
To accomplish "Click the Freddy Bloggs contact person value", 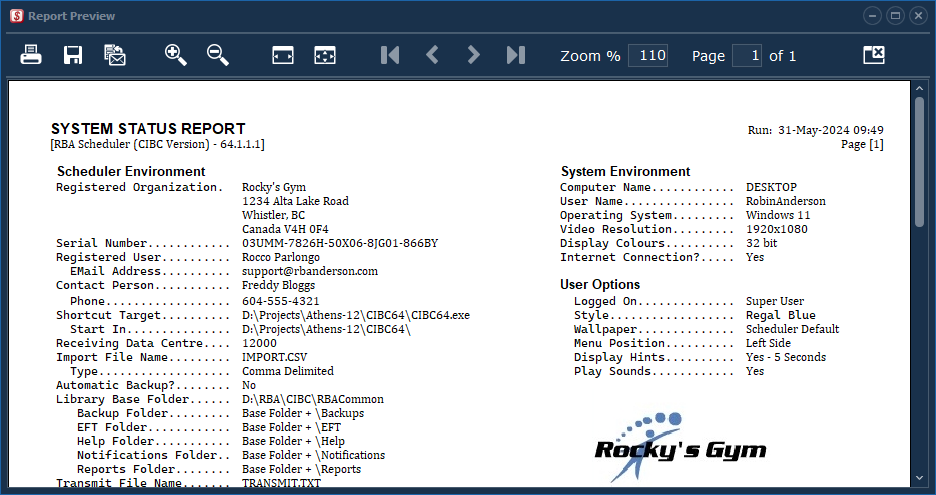I will (278, 285).
